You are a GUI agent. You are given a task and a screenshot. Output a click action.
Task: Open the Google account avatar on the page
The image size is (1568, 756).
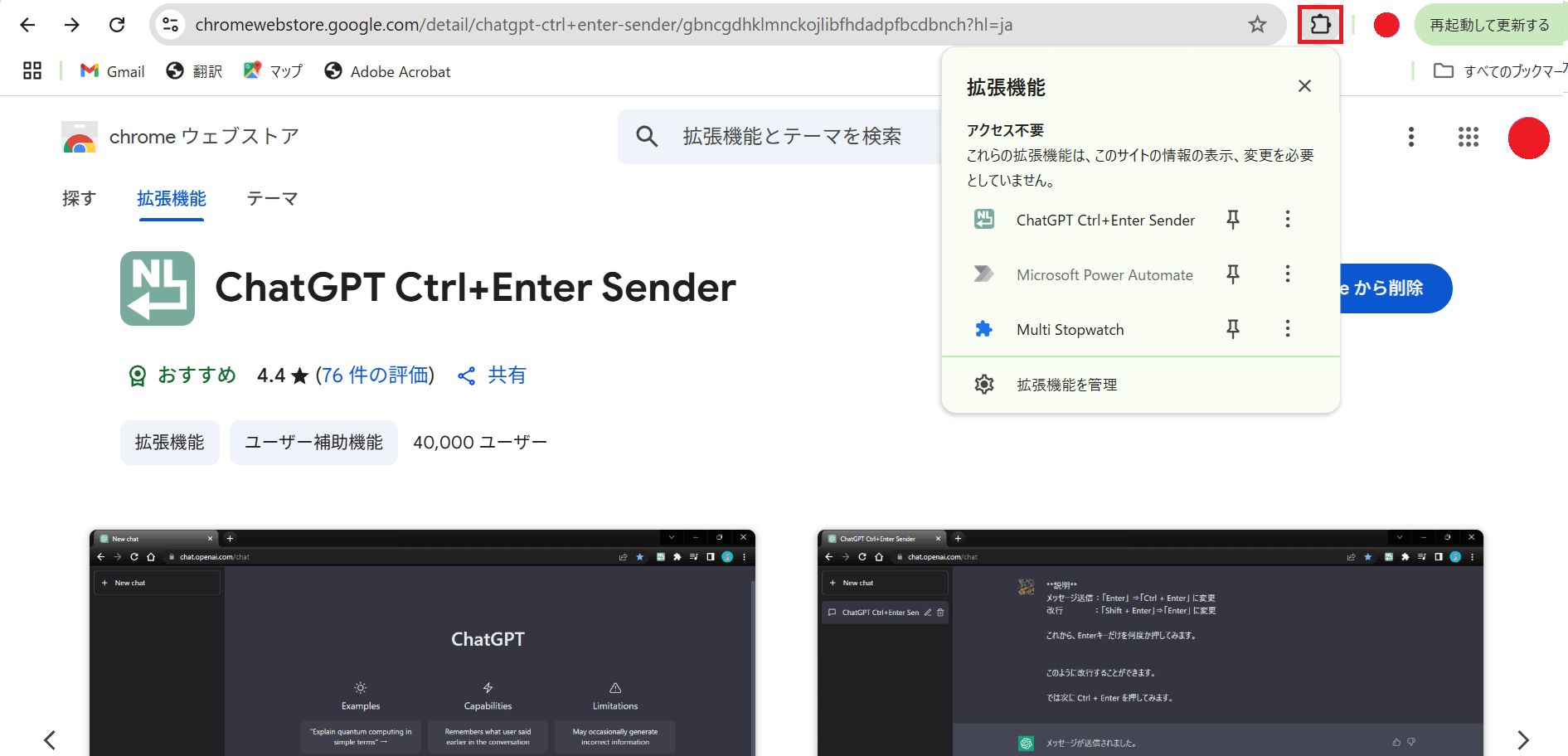point(1528,138)
